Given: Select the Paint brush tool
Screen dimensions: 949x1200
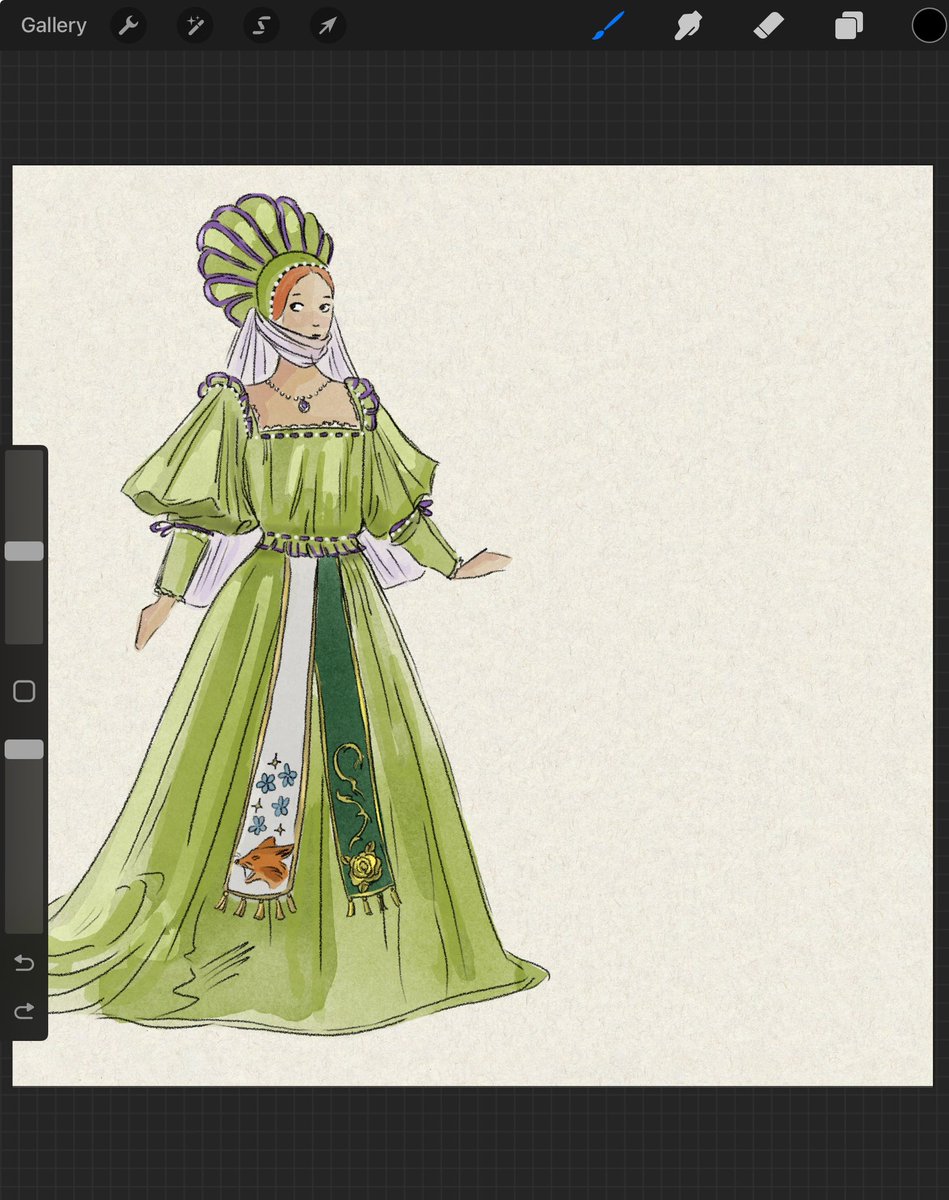Looking at the screenshot, I should [608, 25].
